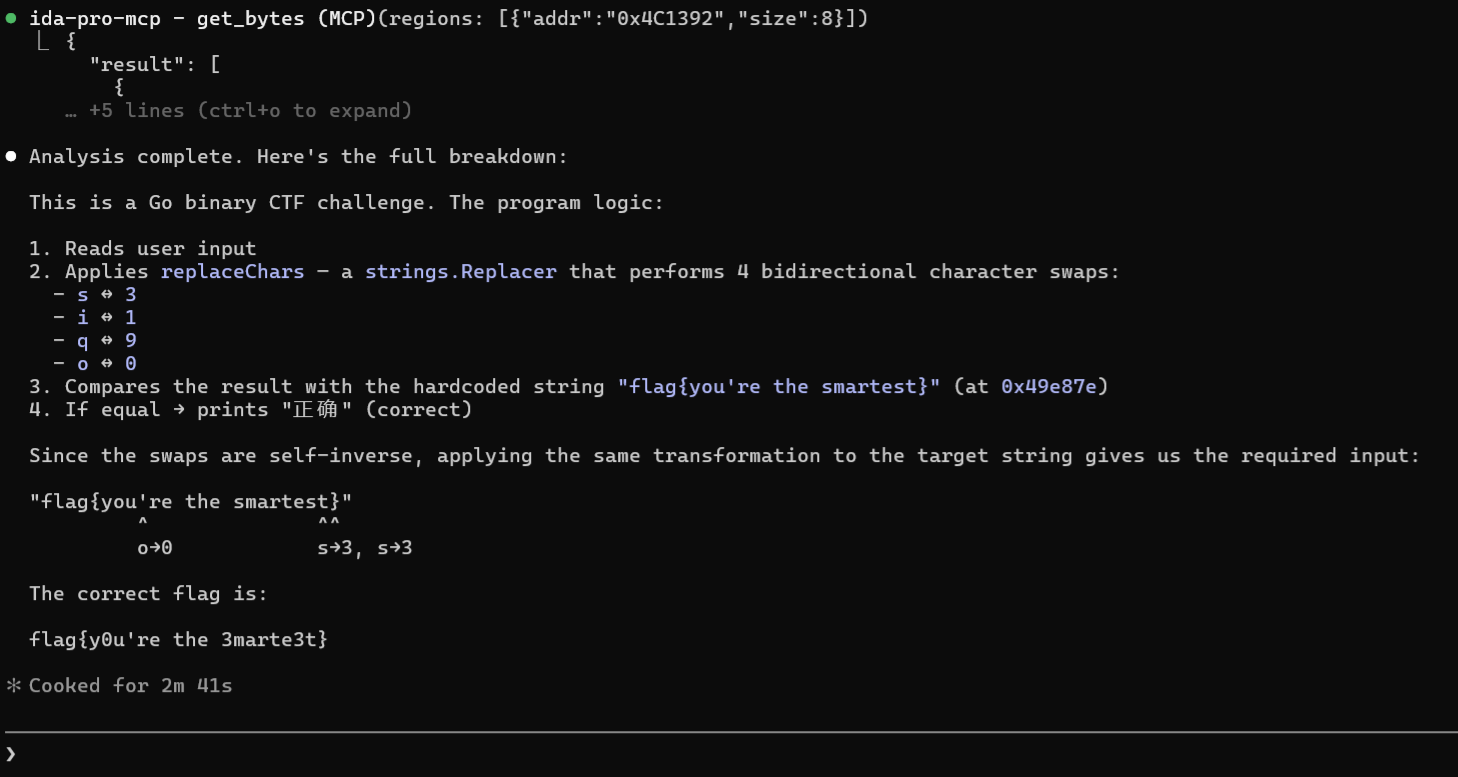Click the tree corner glyph under ida-pro-mcp
The height and width of the screenshot is (777, 1458).
(43, 42)
